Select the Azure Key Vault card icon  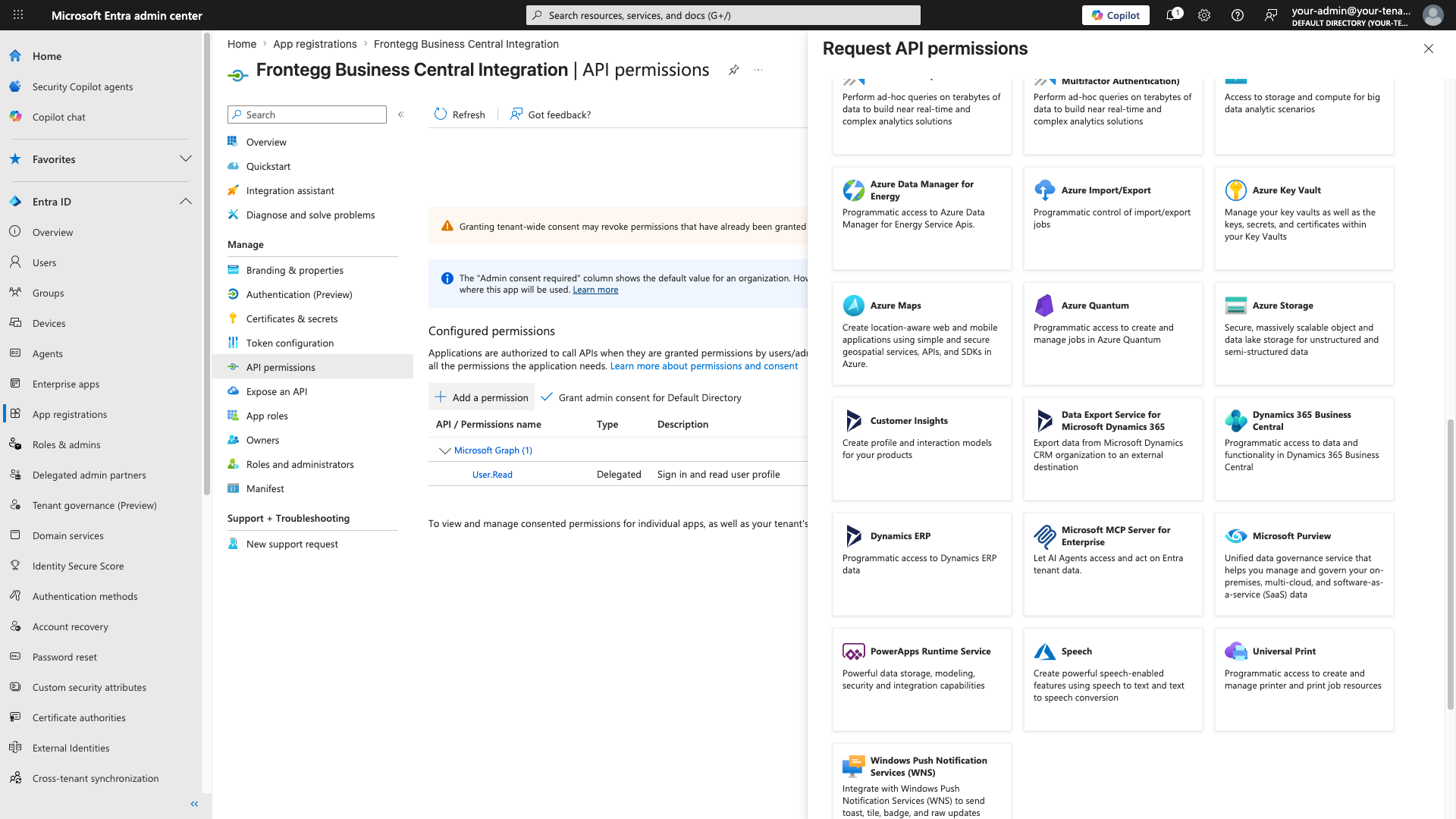(1235, 190)
